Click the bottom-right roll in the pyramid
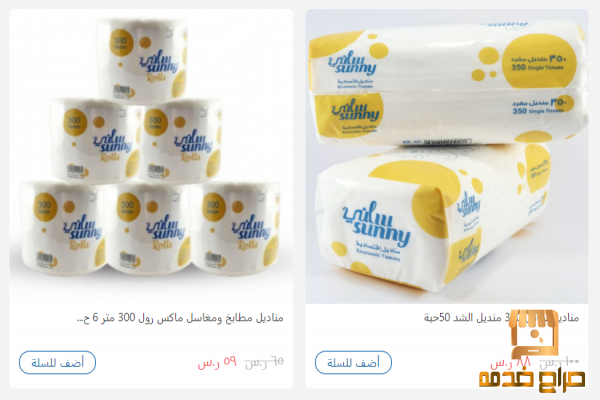 pyautogui.click(x=235, y=228)
